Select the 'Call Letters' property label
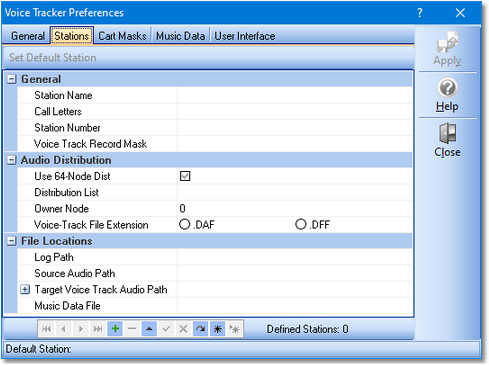The width and height of the screenshot is (489, 366). point(58,111)
